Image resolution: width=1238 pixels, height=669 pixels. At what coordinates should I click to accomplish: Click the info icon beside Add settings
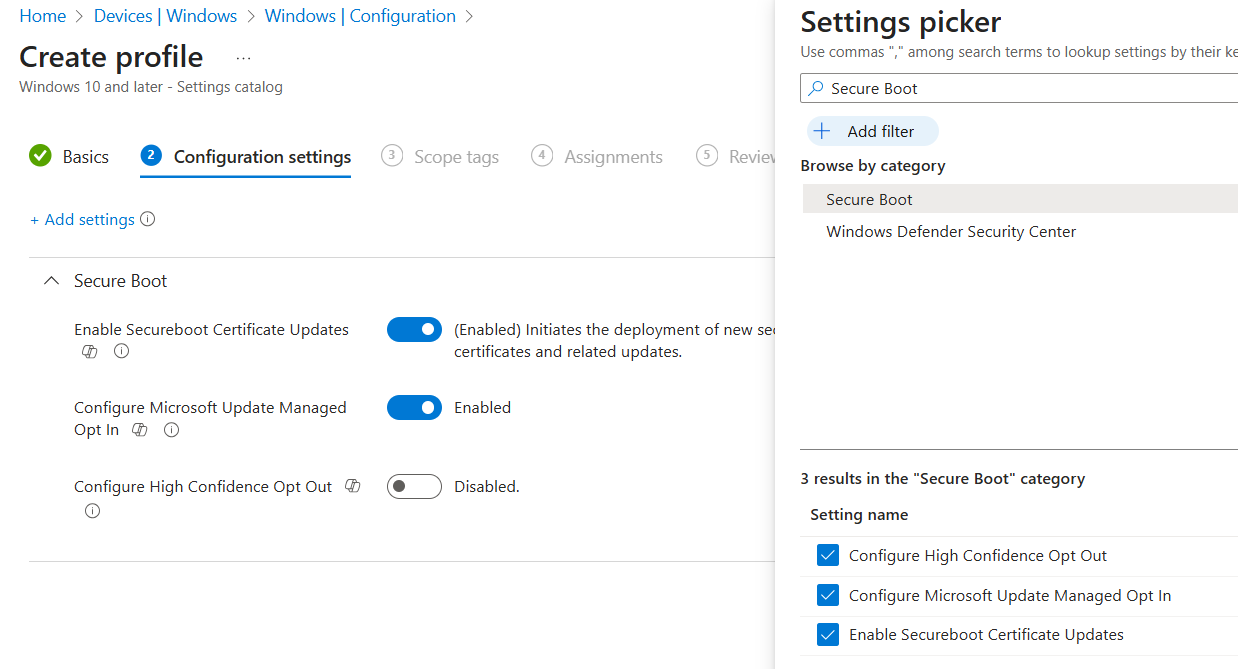148,219
